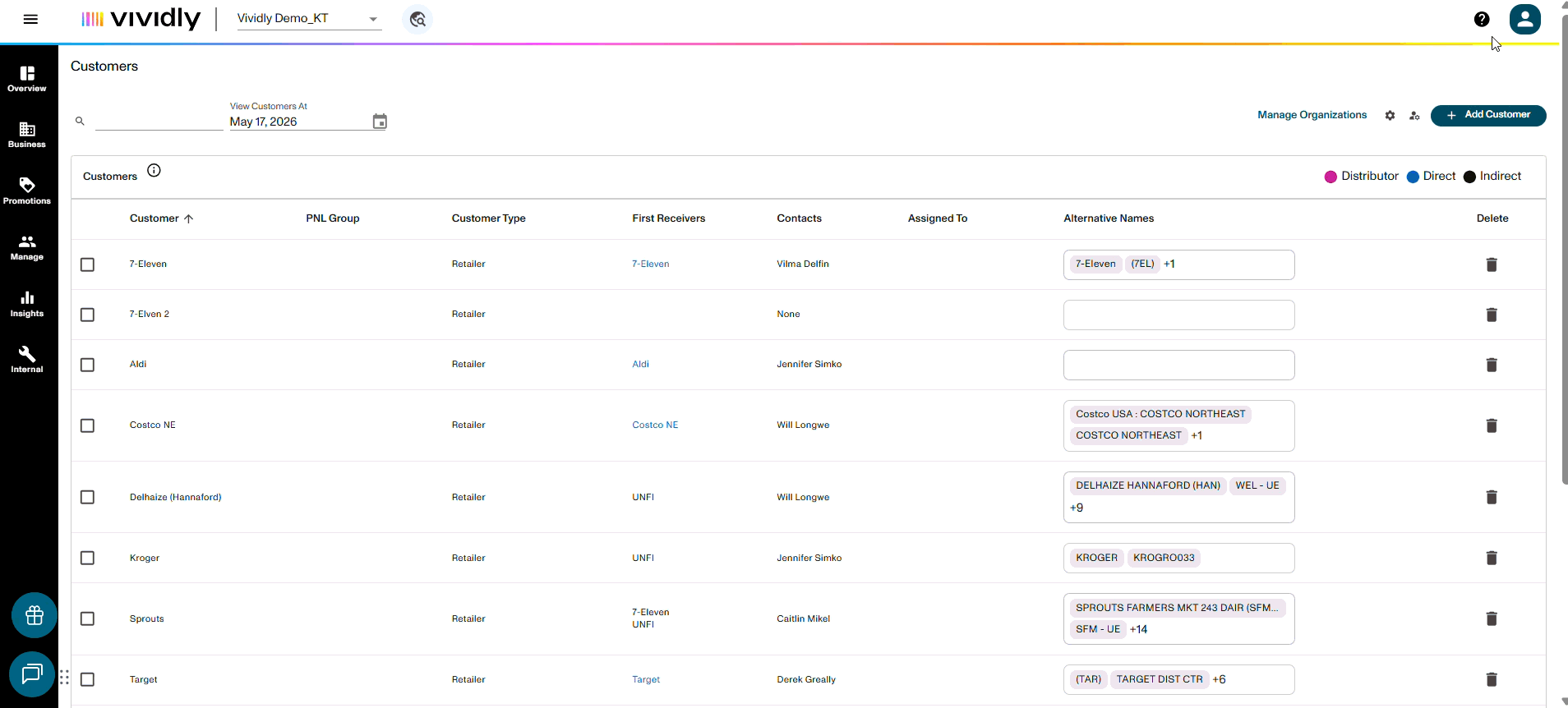Open the help question mark icon
The image size is (1568, 708).
(1482, 19)
